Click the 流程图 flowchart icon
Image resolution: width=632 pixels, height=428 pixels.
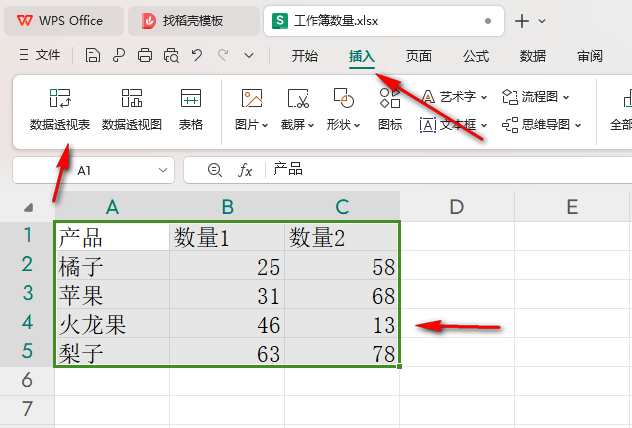pos(510,97)
